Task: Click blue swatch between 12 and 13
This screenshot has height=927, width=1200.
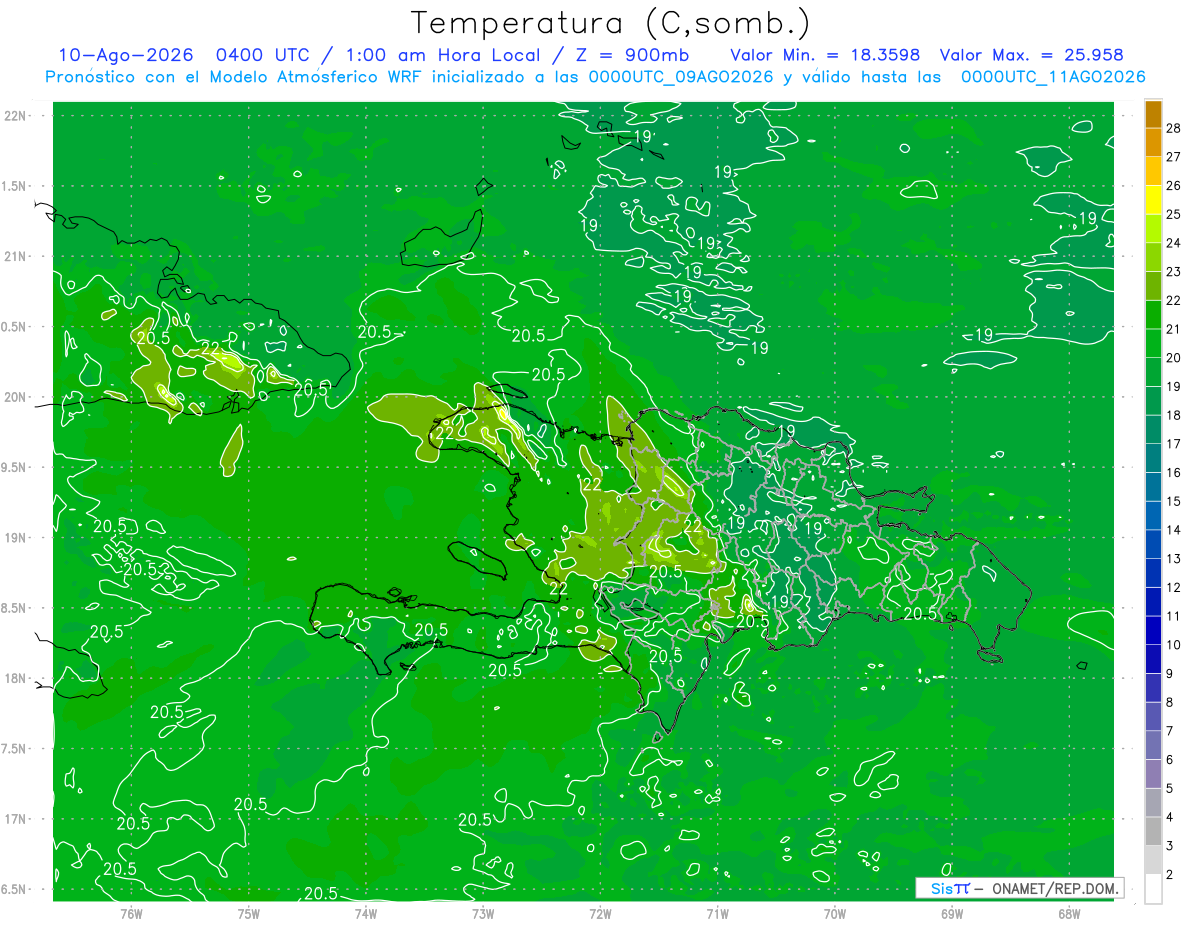Action: [x=1153, y=573]
